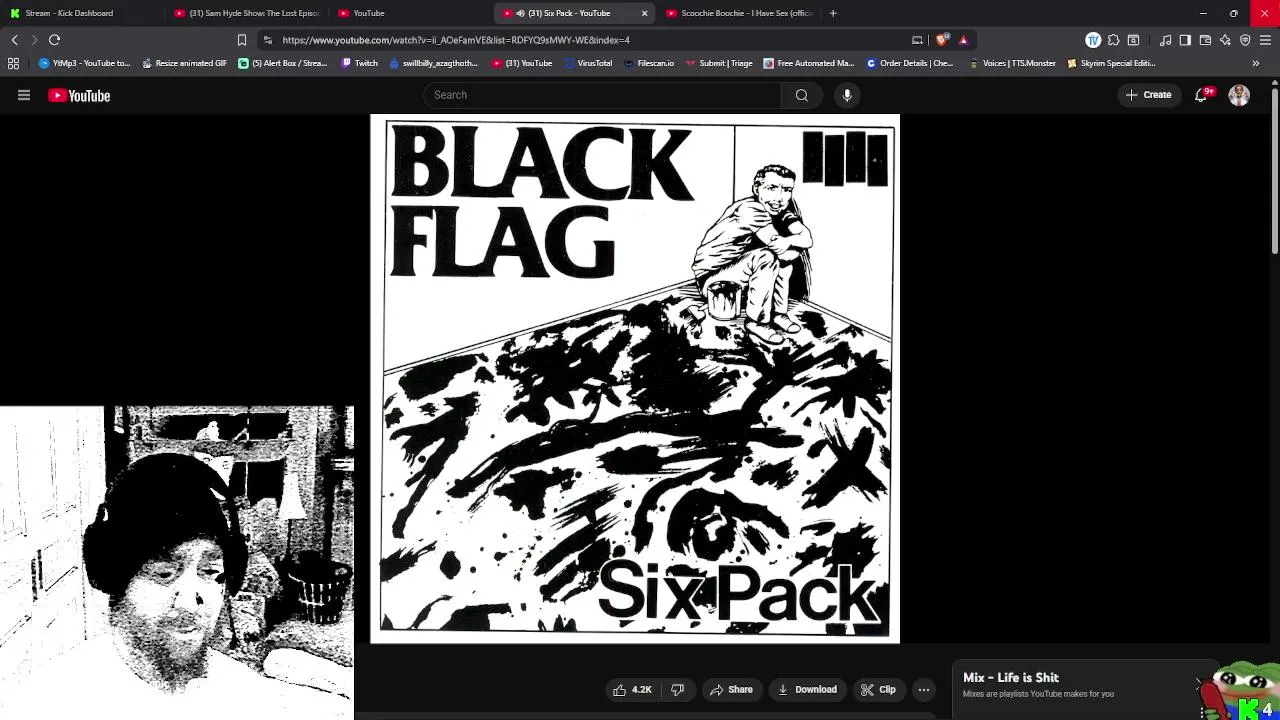Like the Six Pack video
The width and height of the screenshot is (1280, 720).
tap(632, 689)
